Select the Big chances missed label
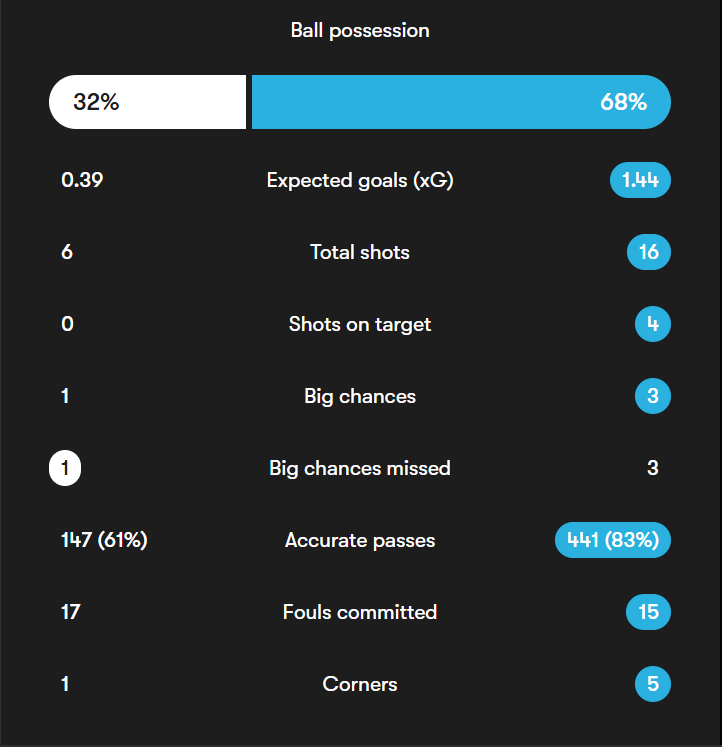 (x=360, y=469)
